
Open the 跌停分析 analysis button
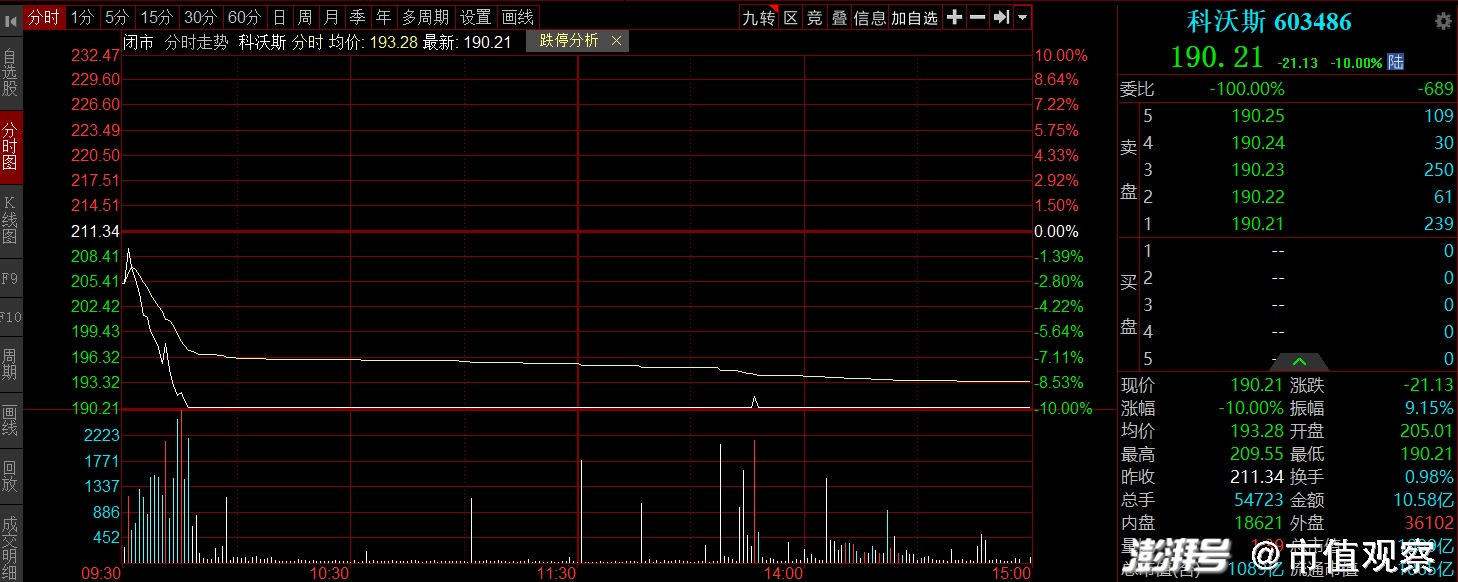coord(569,40)
